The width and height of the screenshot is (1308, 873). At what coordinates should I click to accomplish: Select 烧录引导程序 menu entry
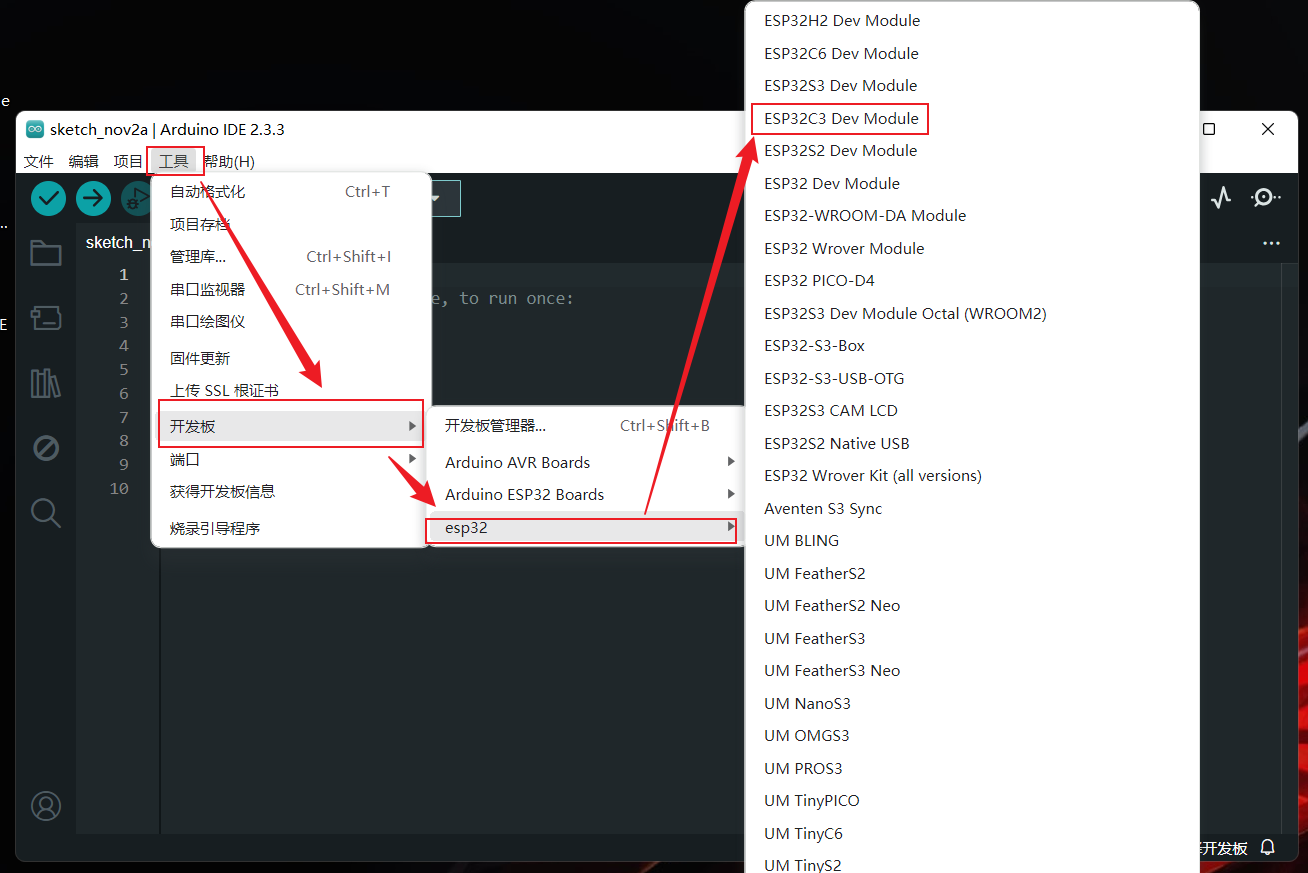click(x=291, y=528)
